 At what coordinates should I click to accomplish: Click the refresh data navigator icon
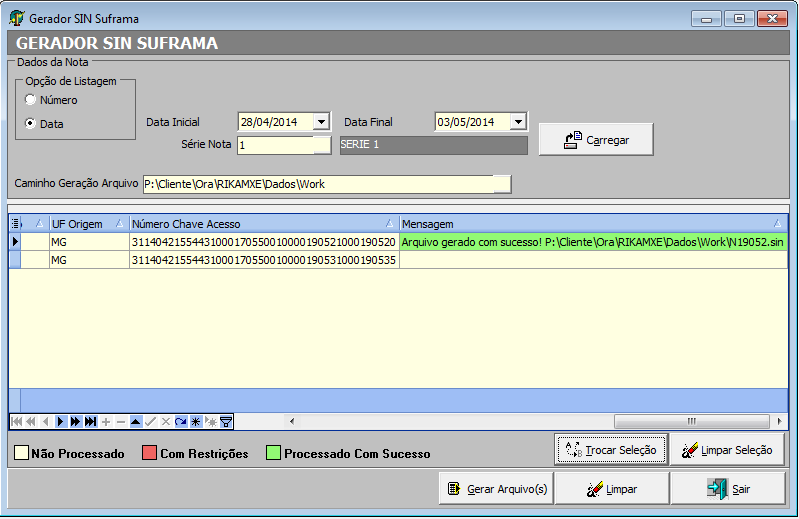[x=181, y=421]
